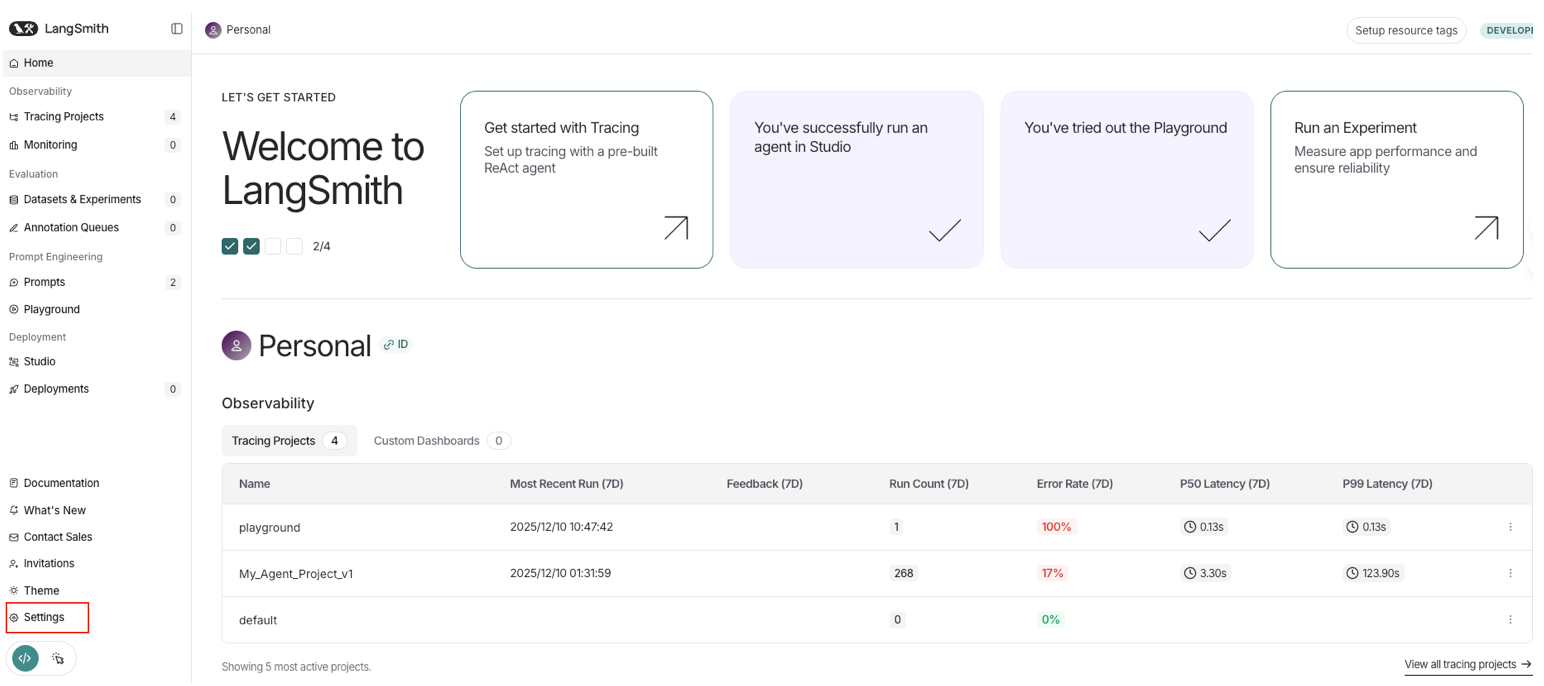1544x686 pixels.
Task: Open the arrow on Get started with Tracing card
Action: click(676, 228)
